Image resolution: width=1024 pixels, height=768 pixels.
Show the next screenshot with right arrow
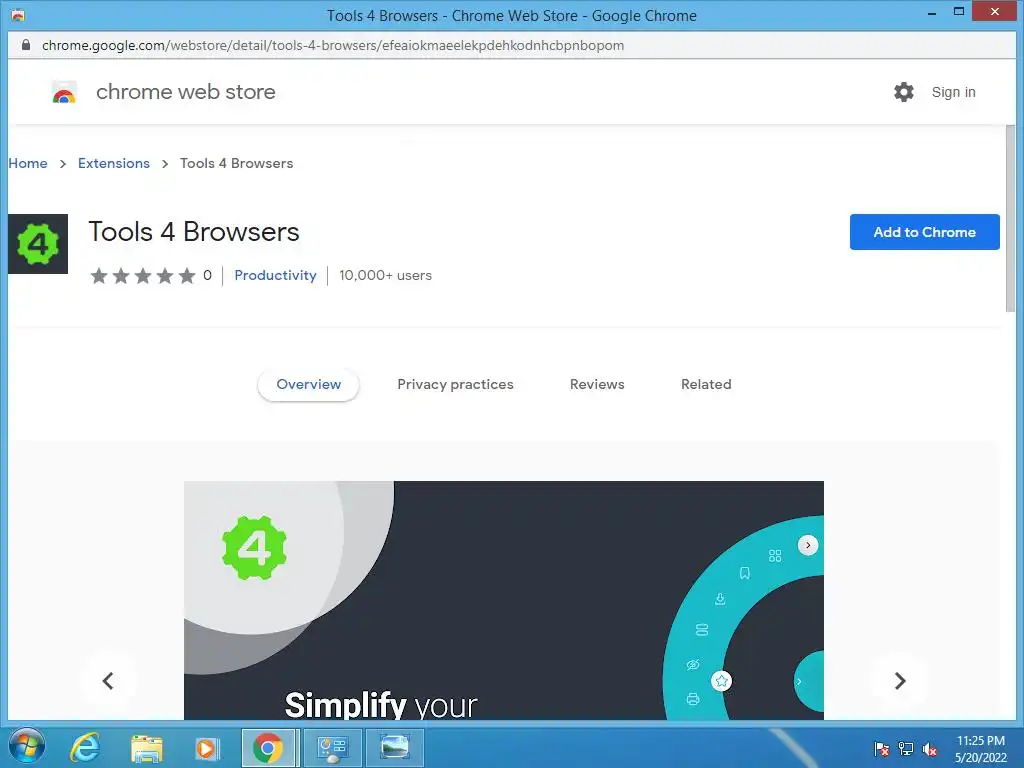point(900,681)
